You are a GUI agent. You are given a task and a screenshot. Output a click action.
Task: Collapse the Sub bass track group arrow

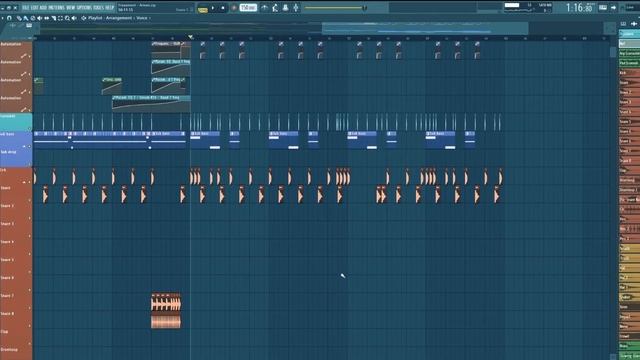24,146
